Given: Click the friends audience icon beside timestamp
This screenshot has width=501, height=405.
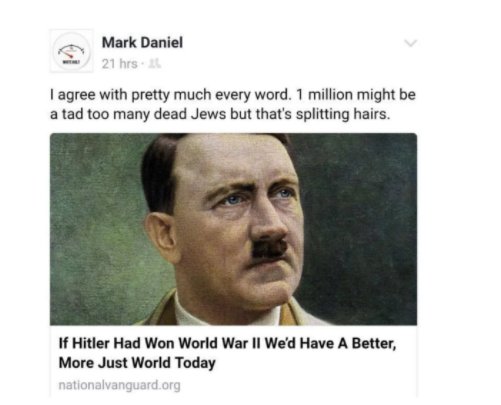Looking at the screenshot, I should point(156,63).
